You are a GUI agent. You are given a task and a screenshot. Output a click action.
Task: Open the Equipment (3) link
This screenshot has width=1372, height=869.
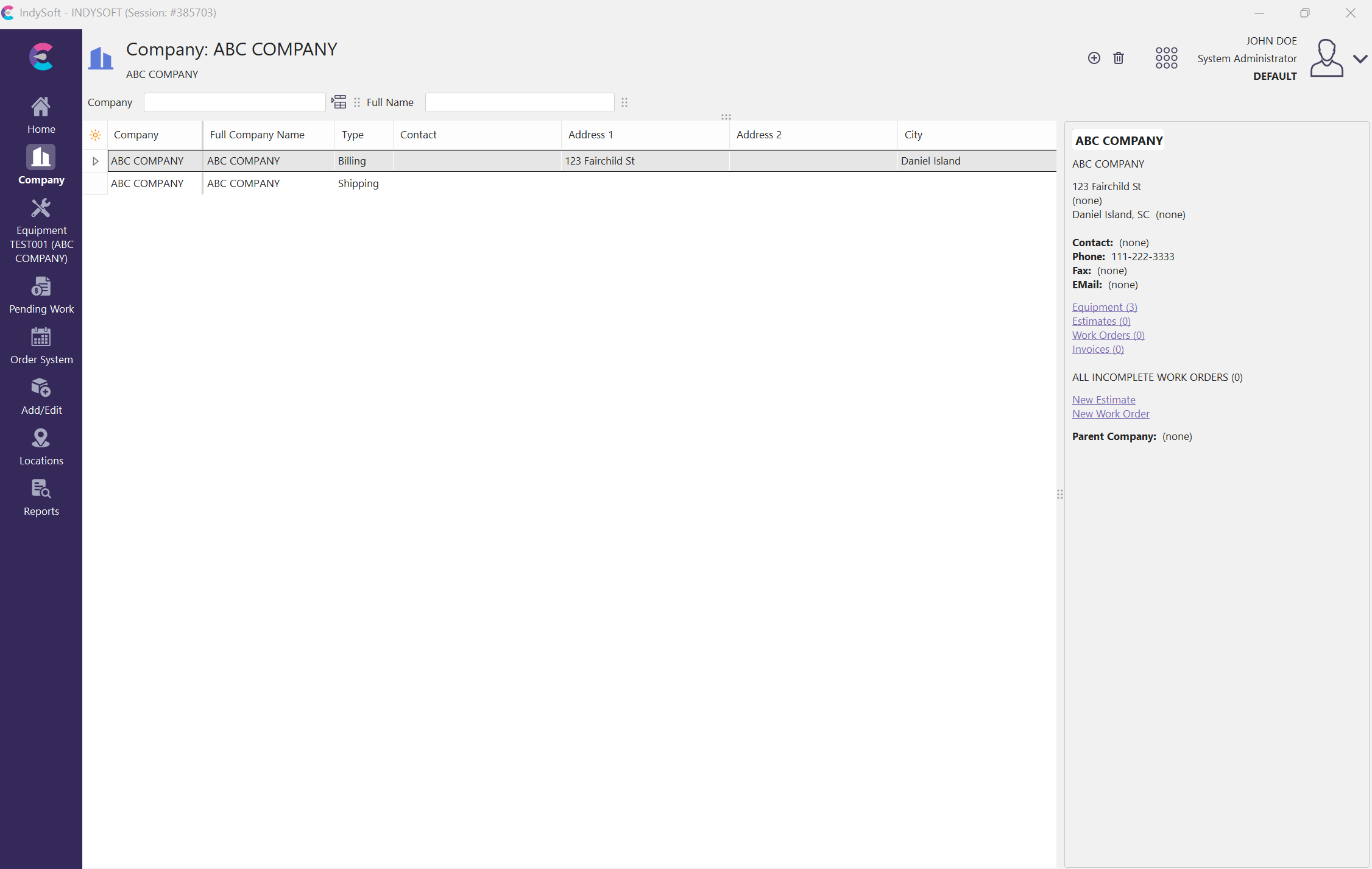tap(1104, 307)
